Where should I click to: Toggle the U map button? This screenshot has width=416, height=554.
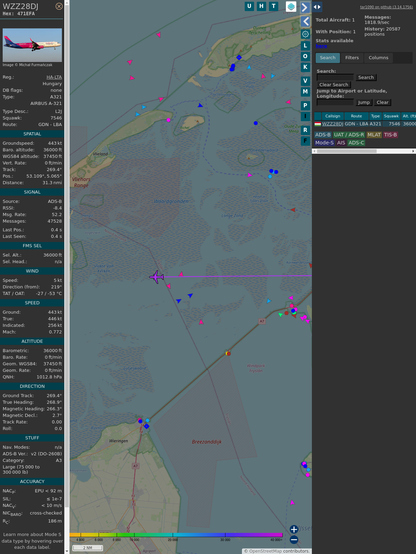tap(249, 6)
